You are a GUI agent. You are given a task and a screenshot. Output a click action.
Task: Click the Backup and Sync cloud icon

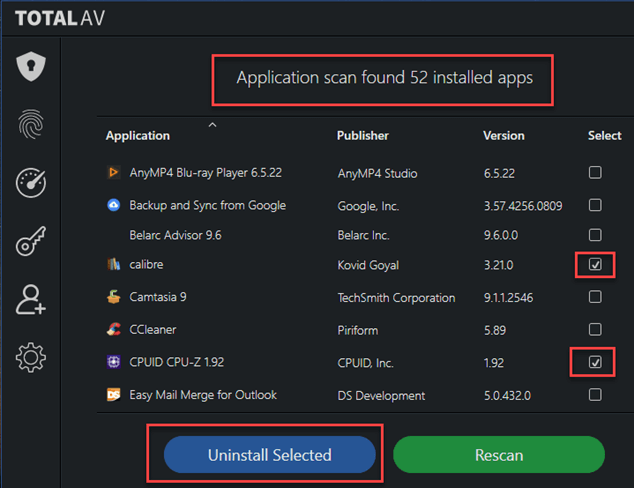point(114,205)
